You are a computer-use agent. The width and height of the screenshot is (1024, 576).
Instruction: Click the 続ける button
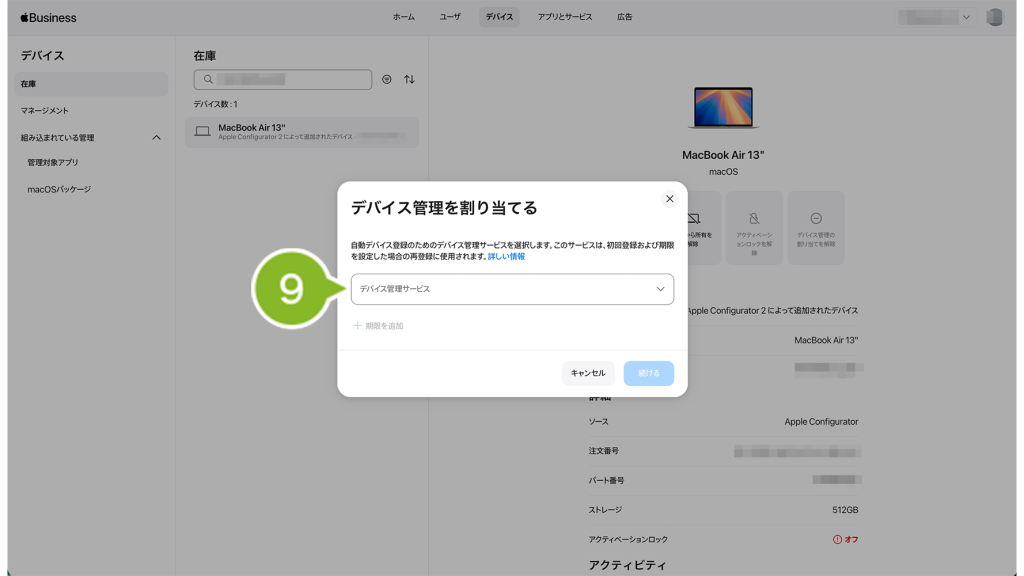pos(648,373)
